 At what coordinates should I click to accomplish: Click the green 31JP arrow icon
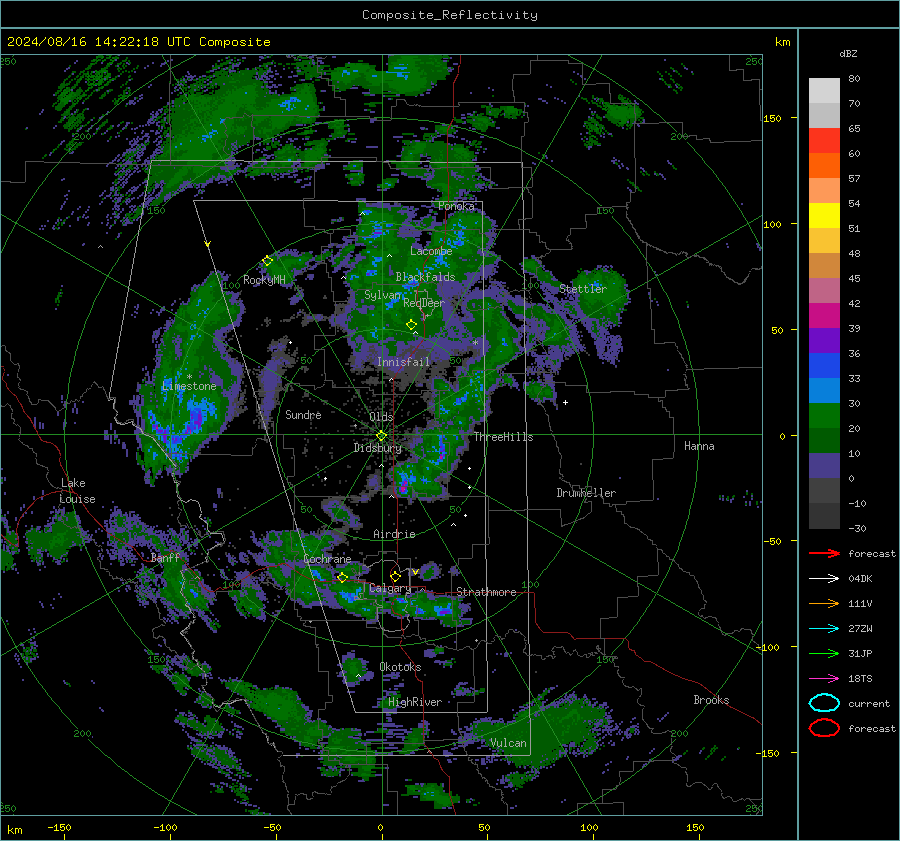pyautogui.click(x=824, y=653)
